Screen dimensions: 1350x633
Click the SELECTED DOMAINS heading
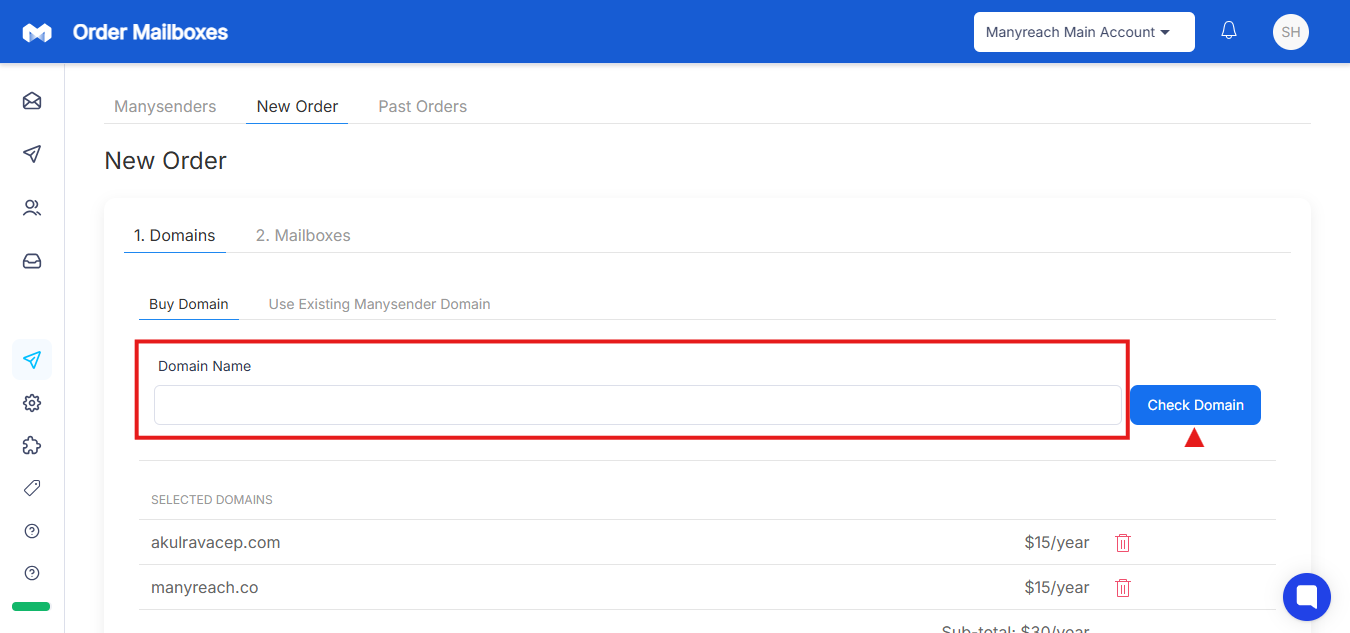[212, 499]
